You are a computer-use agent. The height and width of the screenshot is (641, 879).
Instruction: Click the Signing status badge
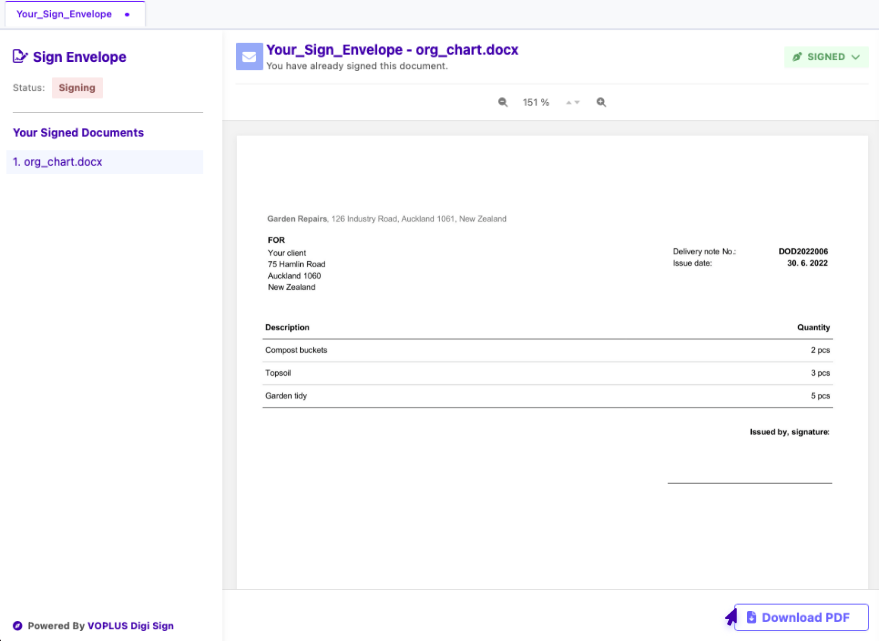tap(77, 88)
